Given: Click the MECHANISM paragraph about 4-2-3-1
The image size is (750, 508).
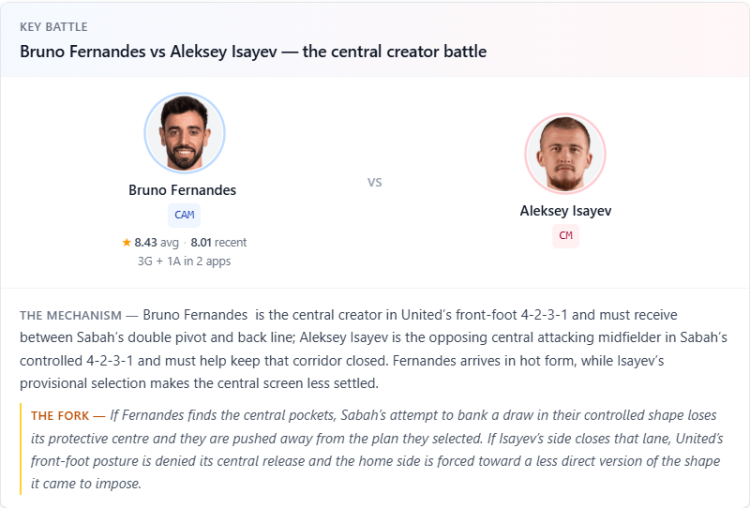Looking at the screenshot, I should tap(374, 349).
